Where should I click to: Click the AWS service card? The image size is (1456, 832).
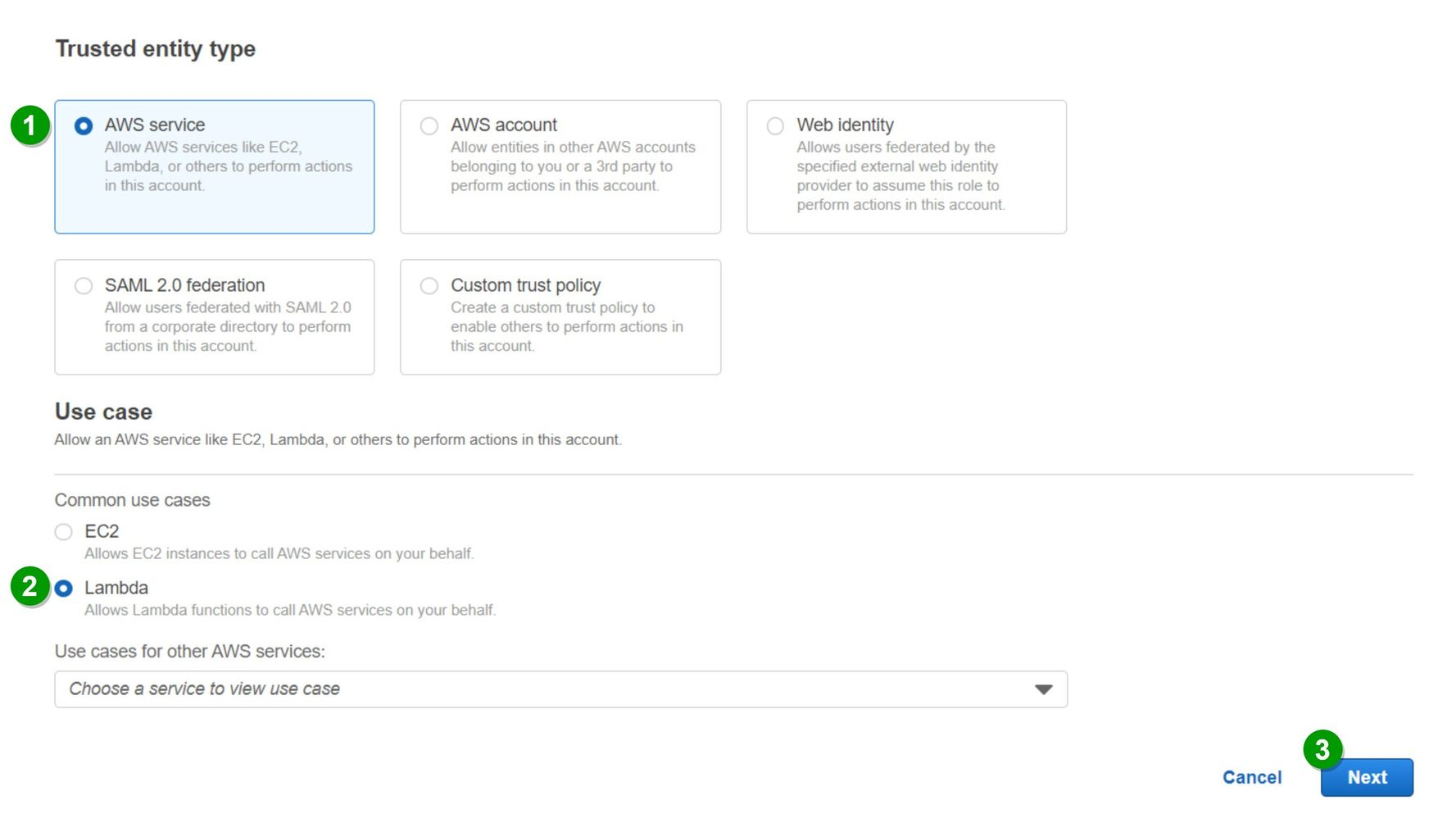coord(214,166)
